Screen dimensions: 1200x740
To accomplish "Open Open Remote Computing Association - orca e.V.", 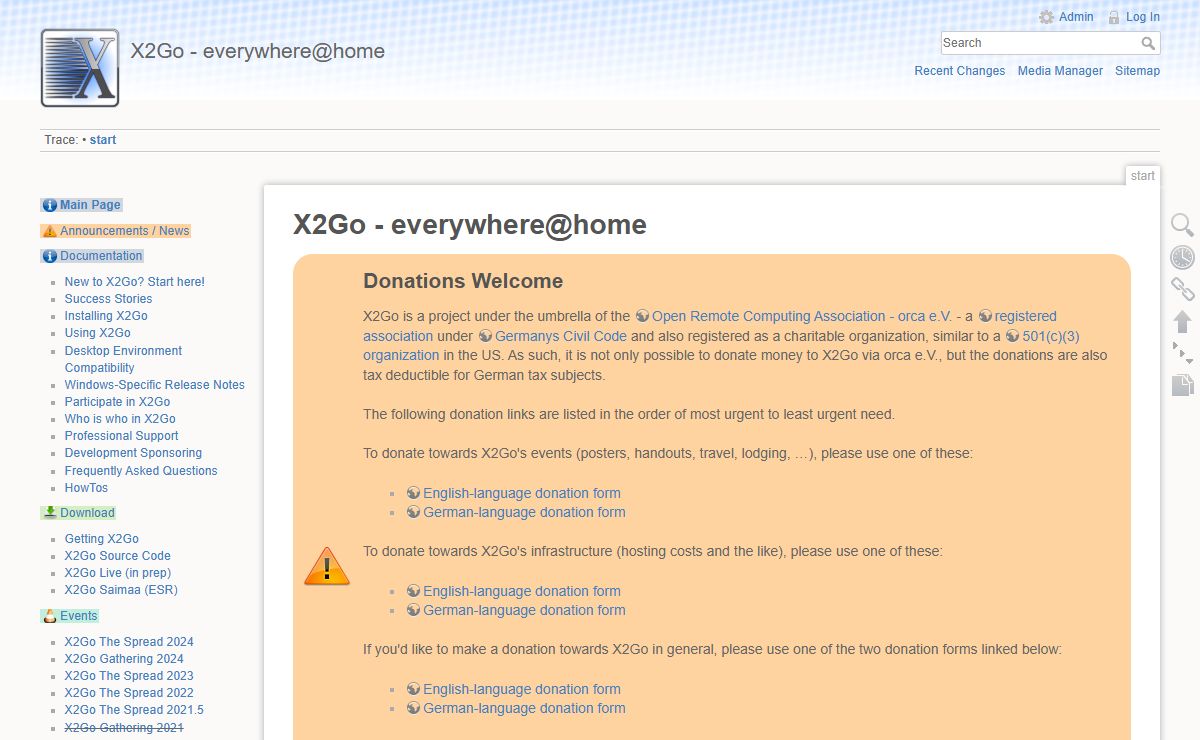I will coord(801,316).
